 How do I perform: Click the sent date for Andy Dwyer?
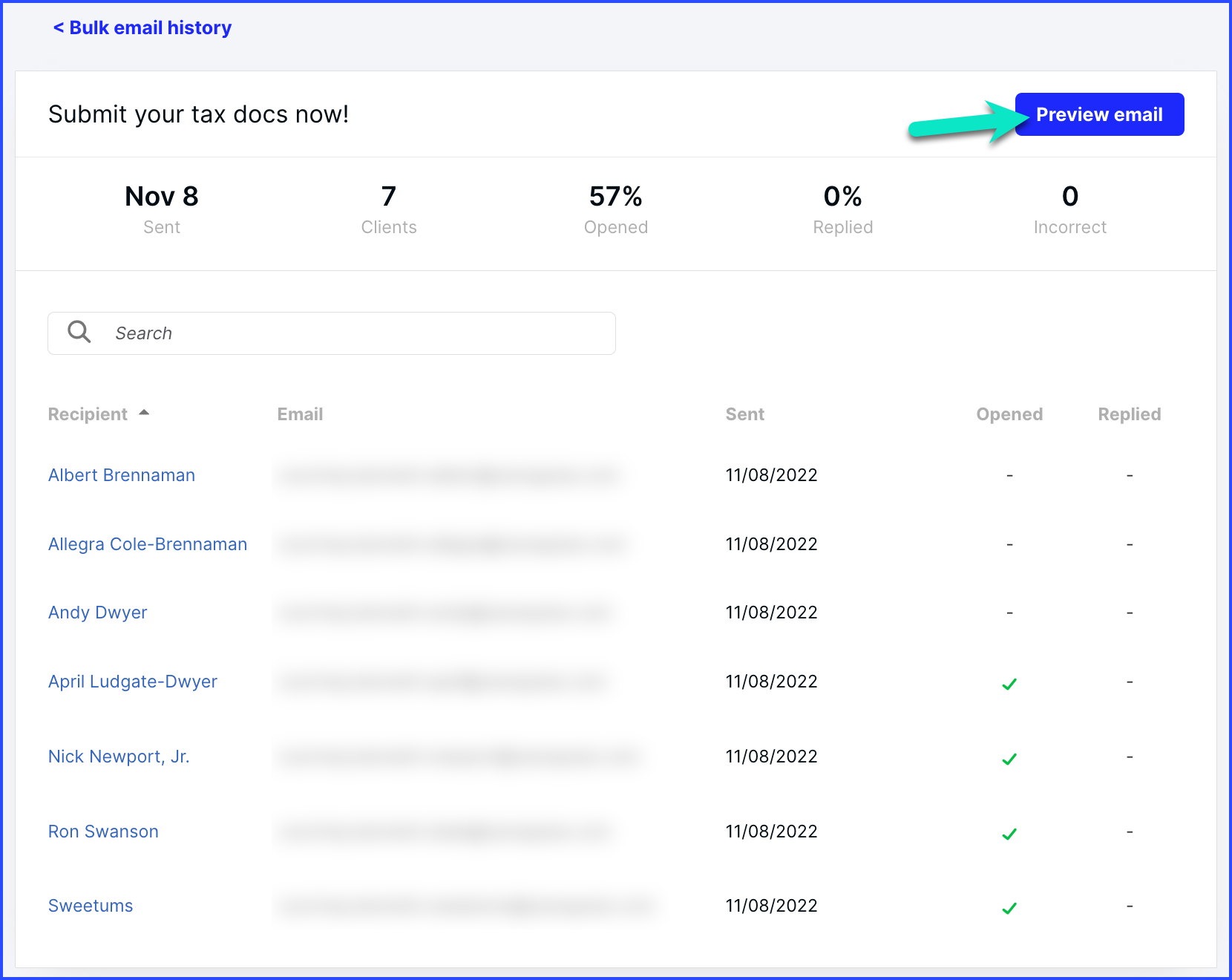(771, 612)
